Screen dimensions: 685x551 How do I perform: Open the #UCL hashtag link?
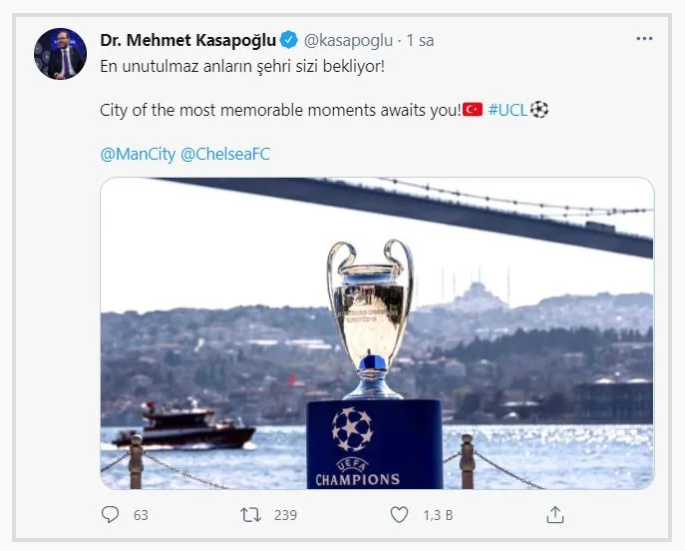tap(507, 109)
